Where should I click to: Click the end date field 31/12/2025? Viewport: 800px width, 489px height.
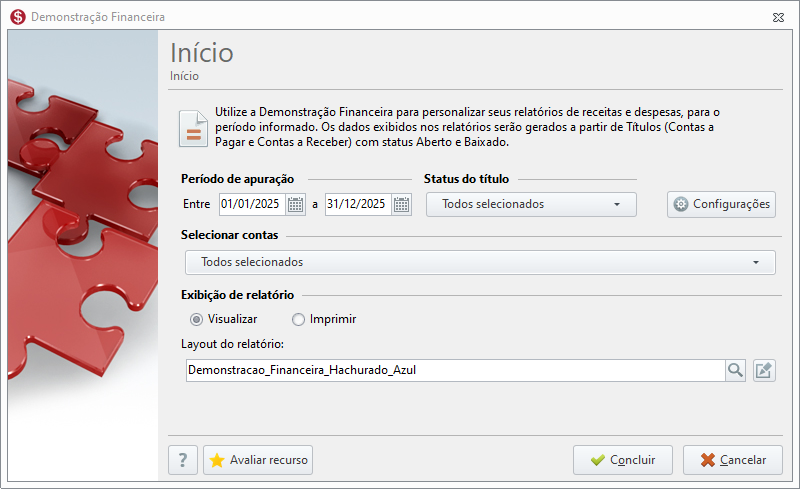click(x=357, y=204)
